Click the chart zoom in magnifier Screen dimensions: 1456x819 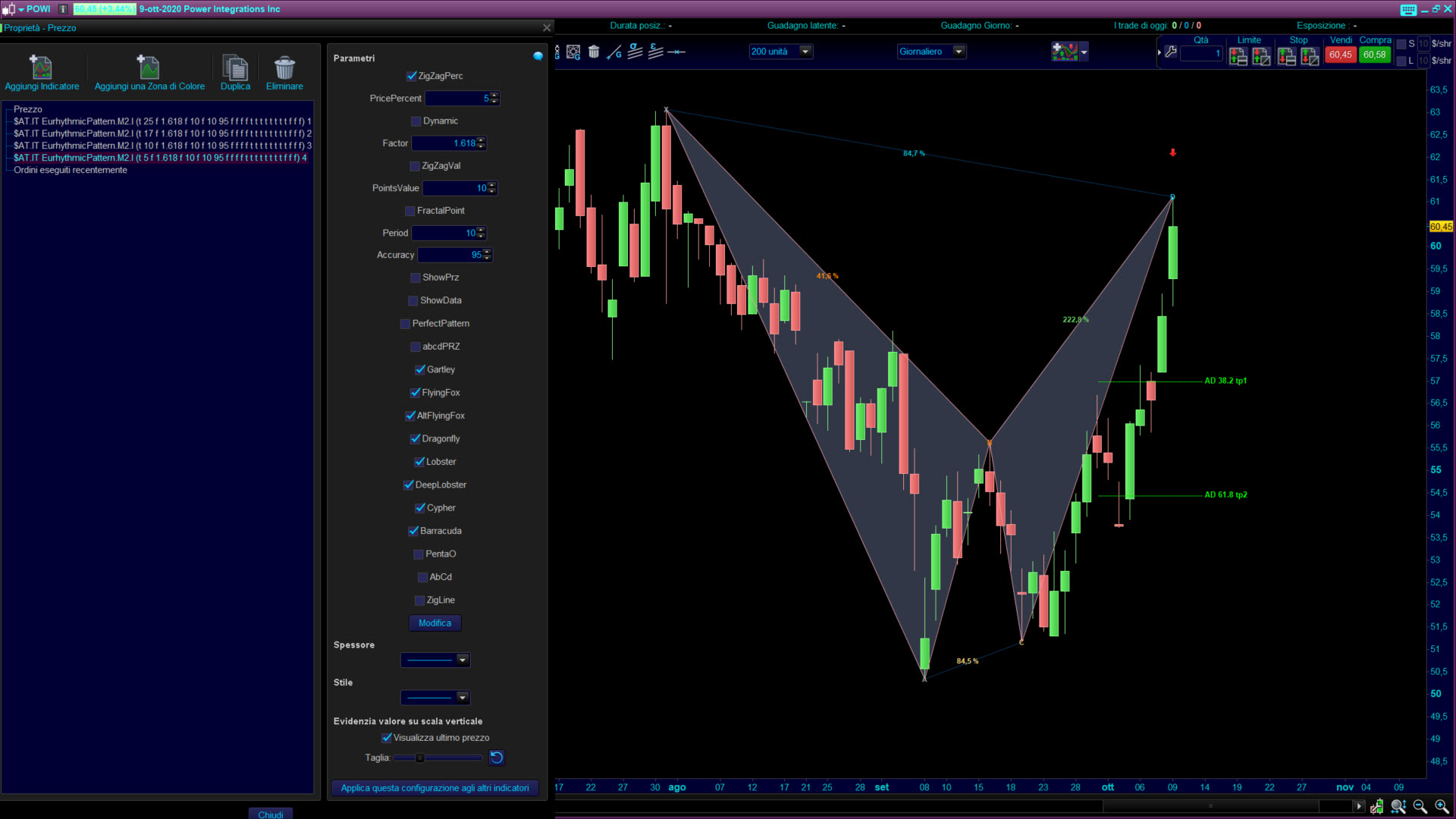click(1442, 807)
